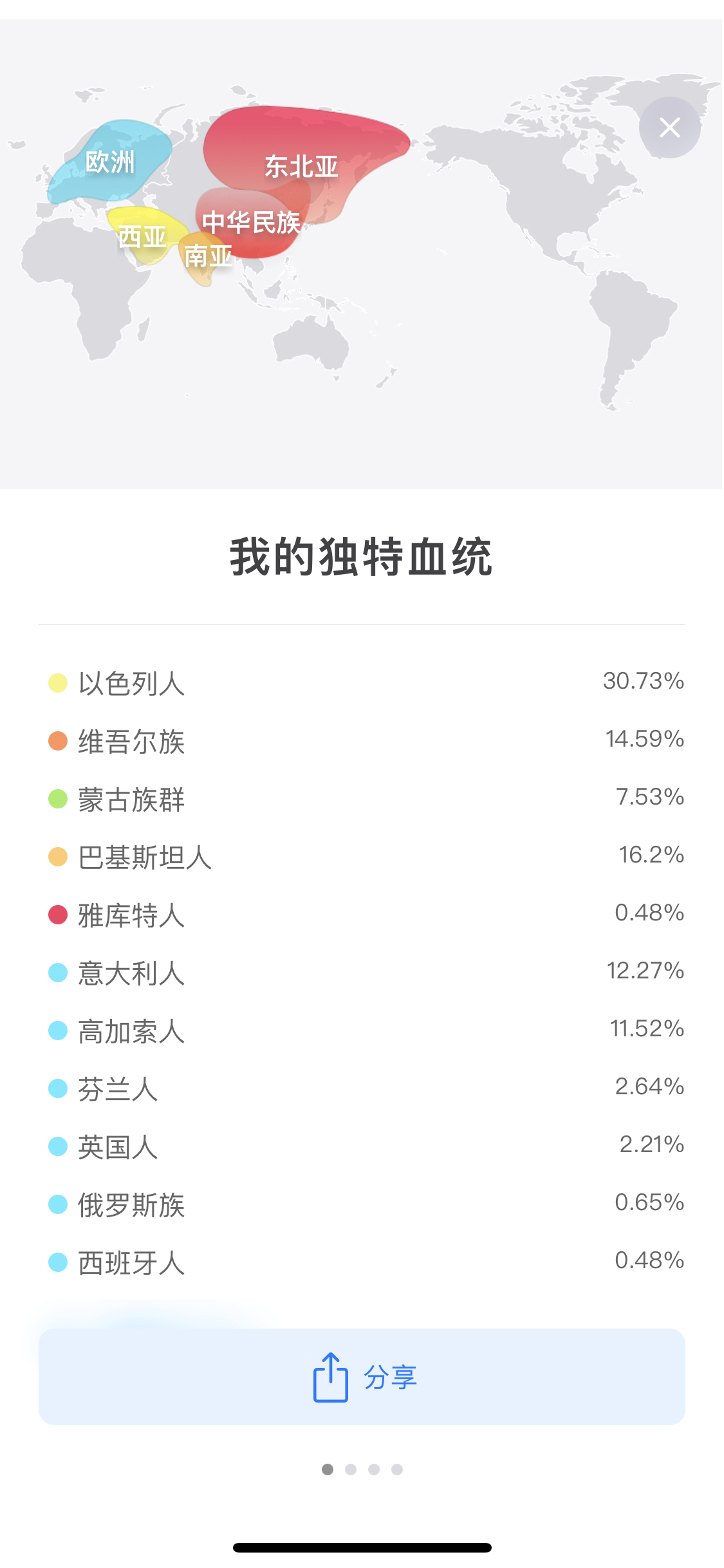Image resolution: width=724 pixels, height=1568 pixels.
Task: Tap the share icon with upward arrow
Action: click(330, 1377)
